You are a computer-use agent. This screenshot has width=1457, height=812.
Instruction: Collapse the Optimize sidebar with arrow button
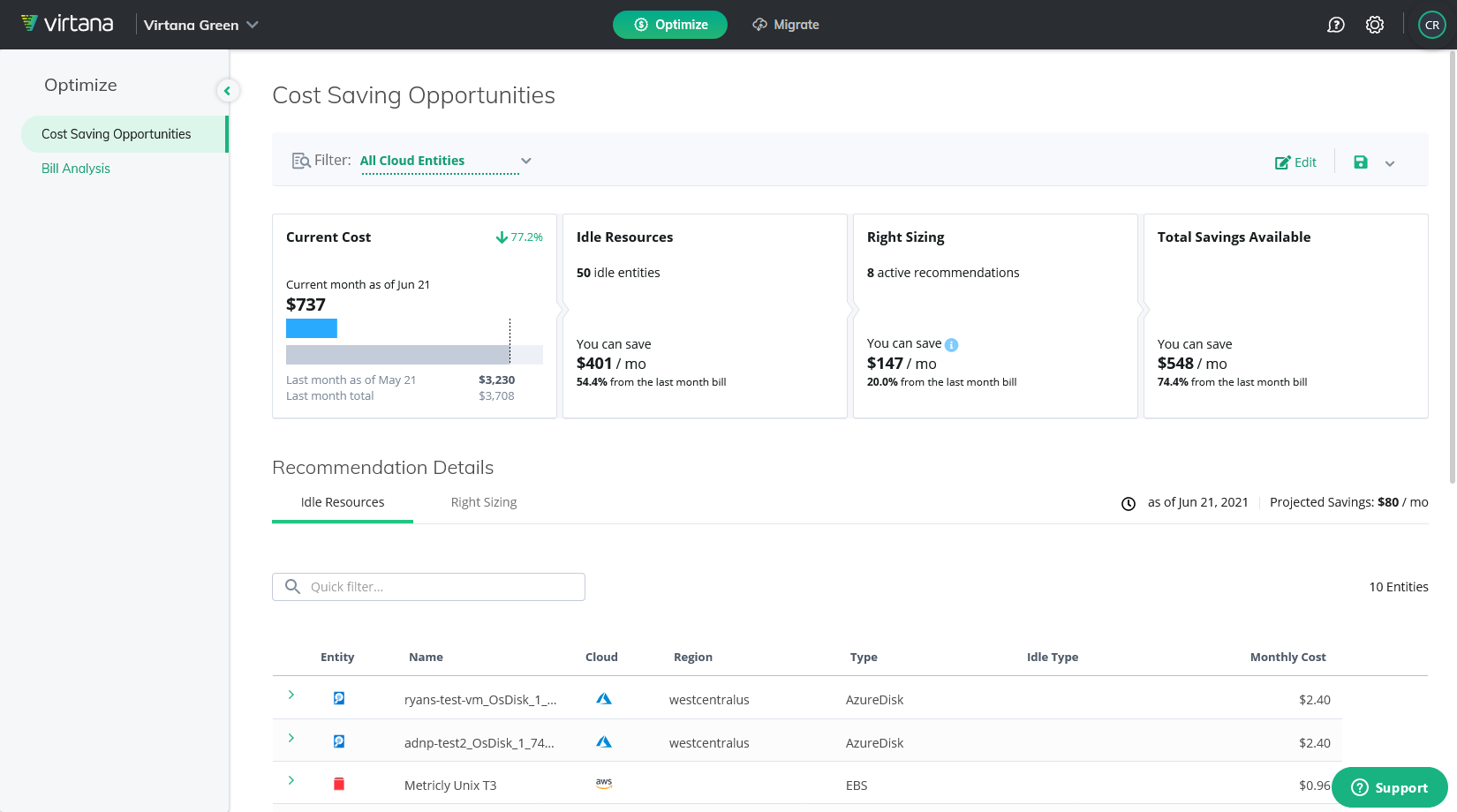227,90
